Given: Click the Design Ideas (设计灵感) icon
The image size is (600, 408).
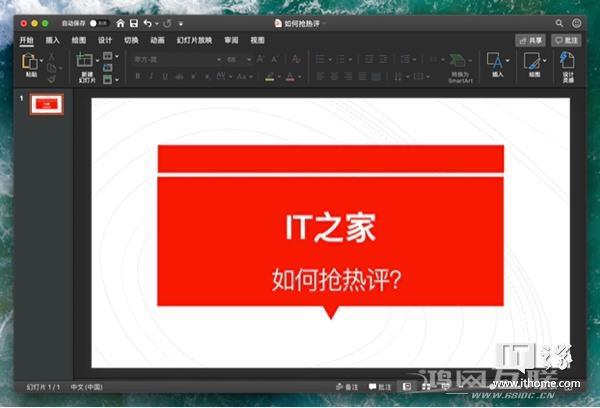Looking at the screenshot, I should point(567,61).
